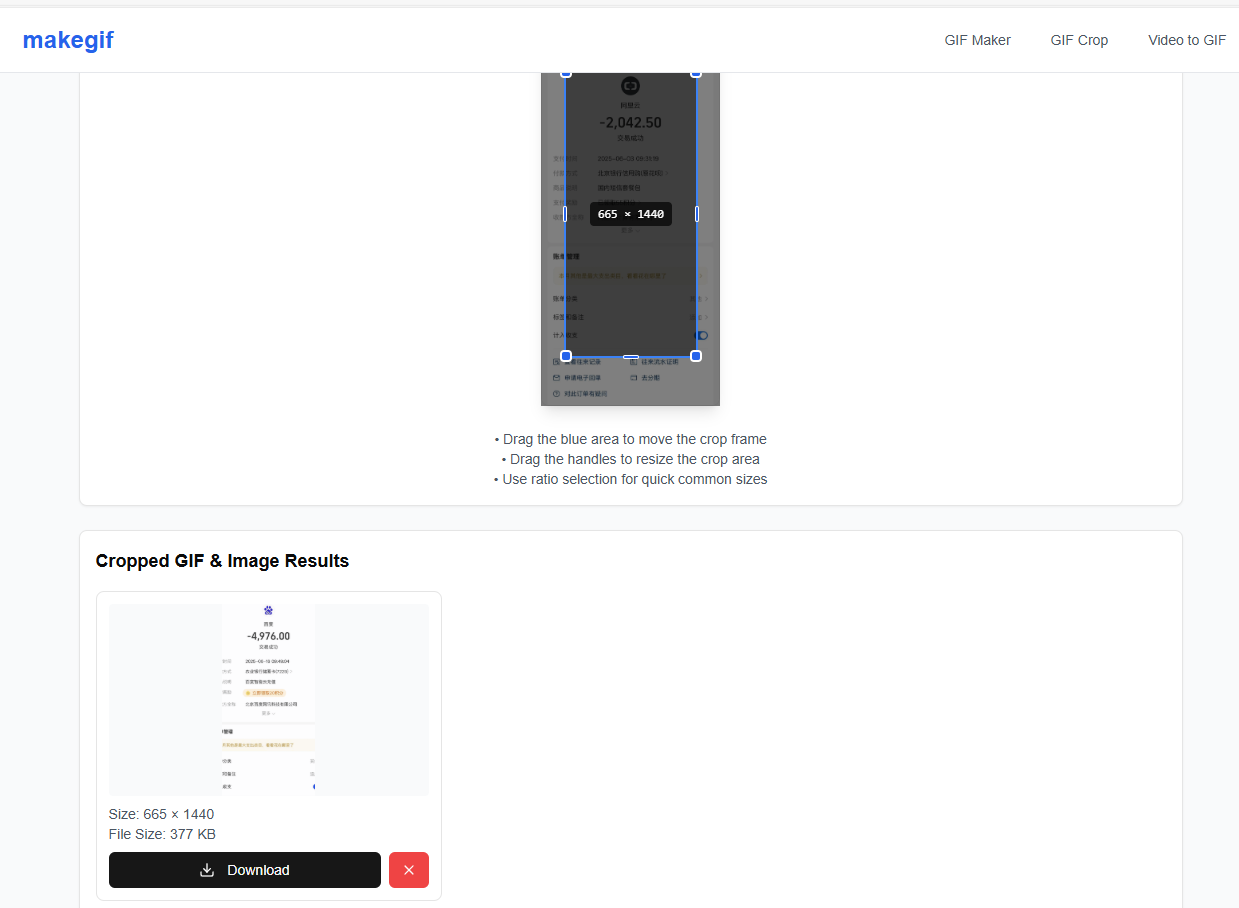Click the 'Drag the blue area' tip text
1239x908 pixels.
pyautogui.click(x=630, y=439)
